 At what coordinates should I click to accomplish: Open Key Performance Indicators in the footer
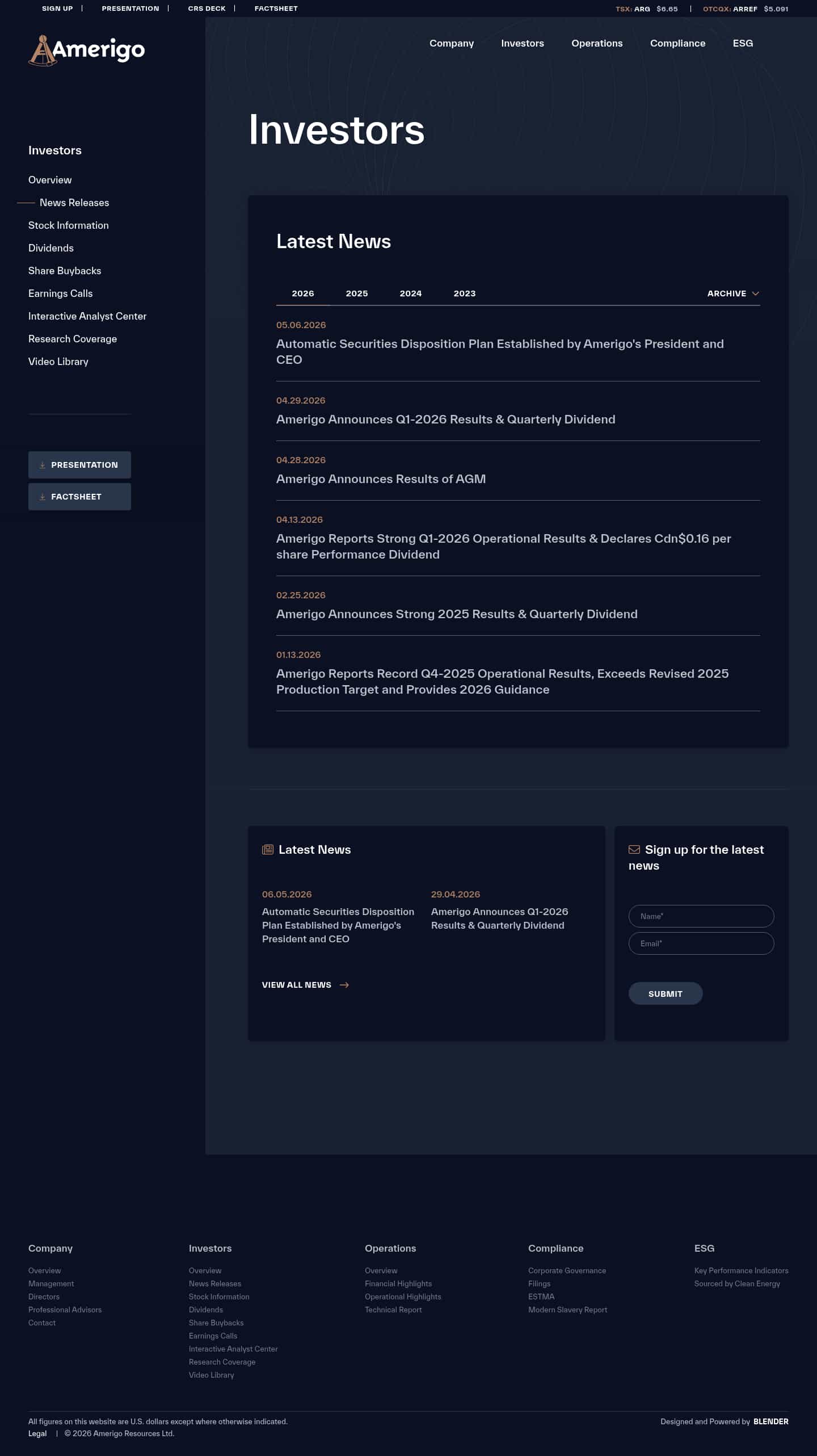741,1270
